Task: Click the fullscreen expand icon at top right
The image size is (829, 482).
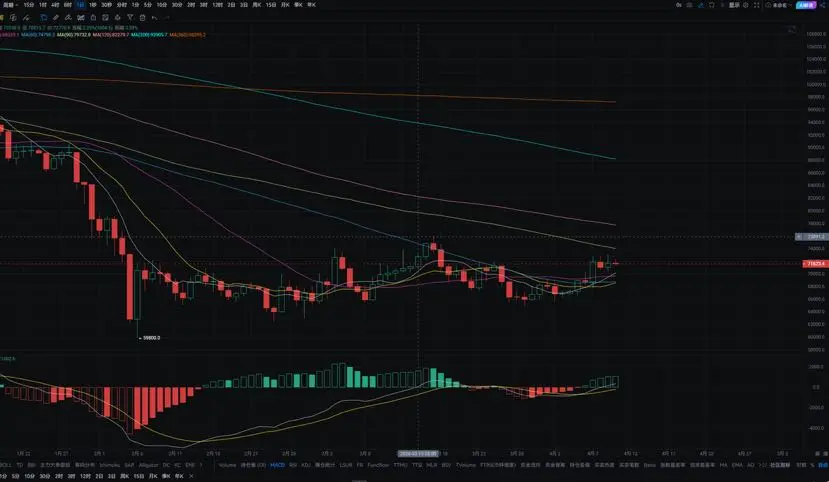Action: point(757,5)
